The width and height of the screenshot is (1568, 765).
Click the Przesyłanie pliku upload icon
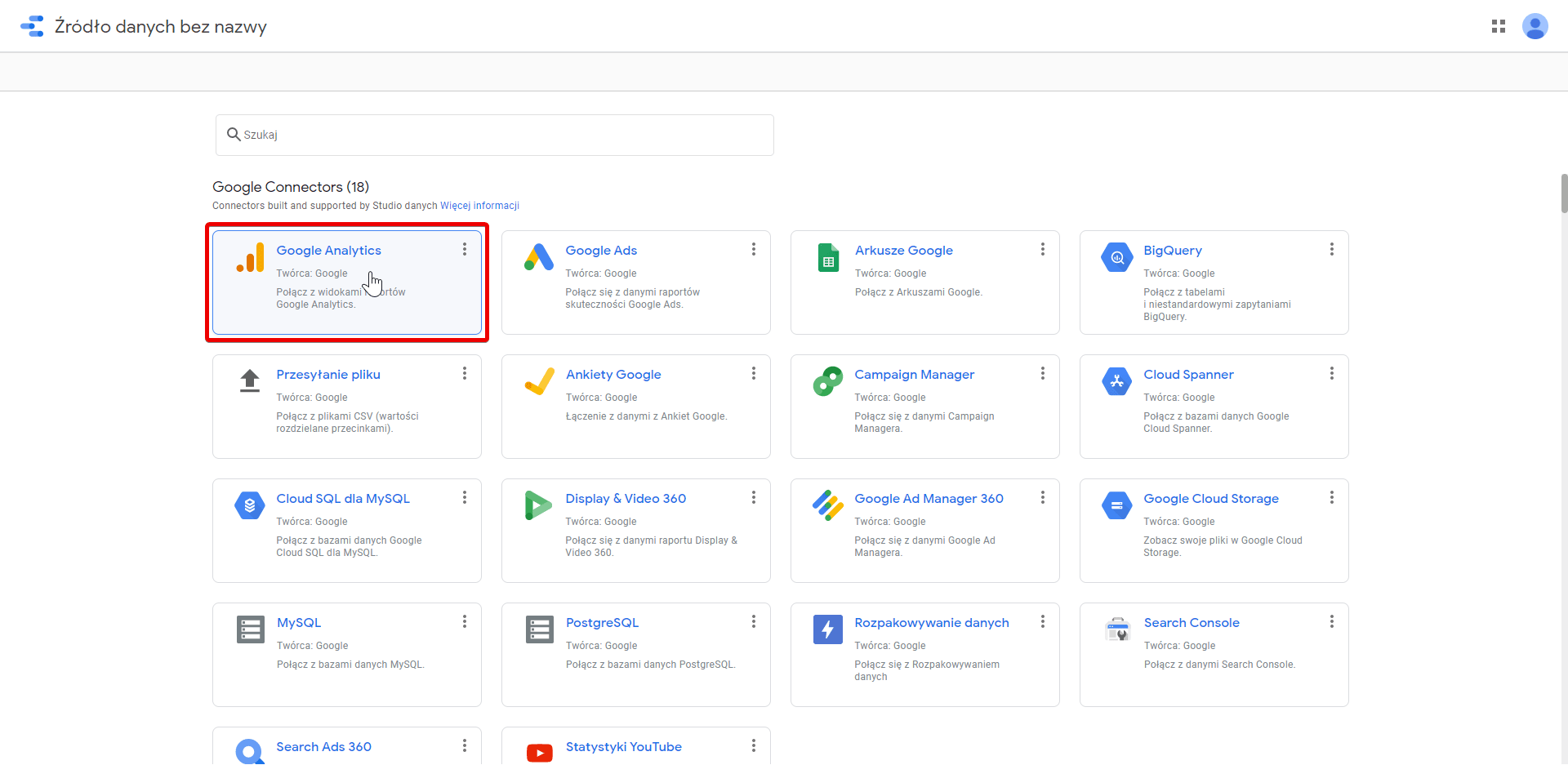point(250,380)
